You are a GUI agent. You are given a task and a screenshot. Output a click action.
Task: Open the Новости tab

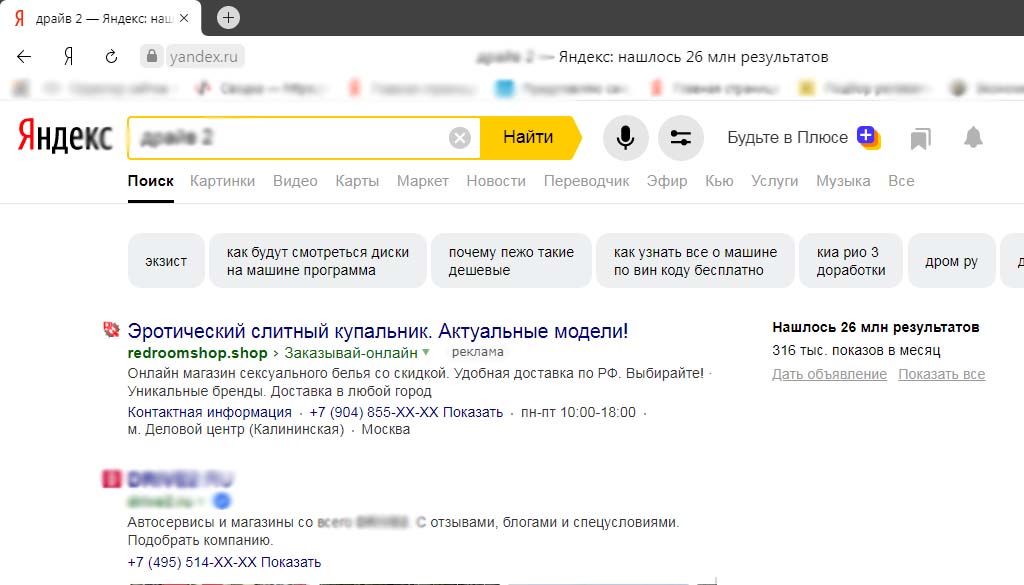496,181
